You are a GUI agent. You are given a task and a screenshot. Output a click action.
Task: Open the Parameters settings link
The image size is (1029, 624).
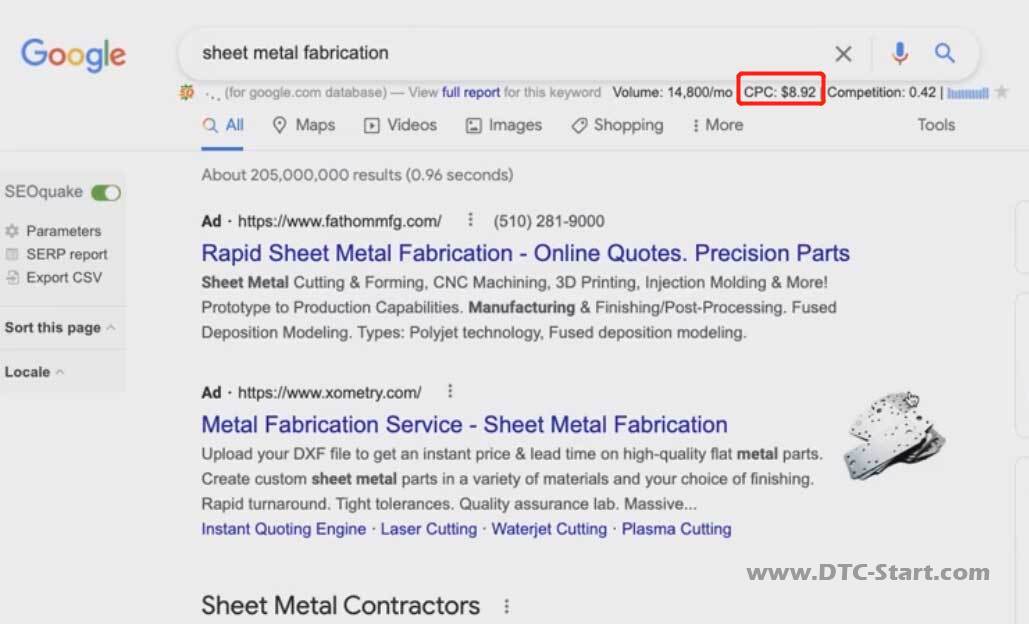tap(64, 231)
